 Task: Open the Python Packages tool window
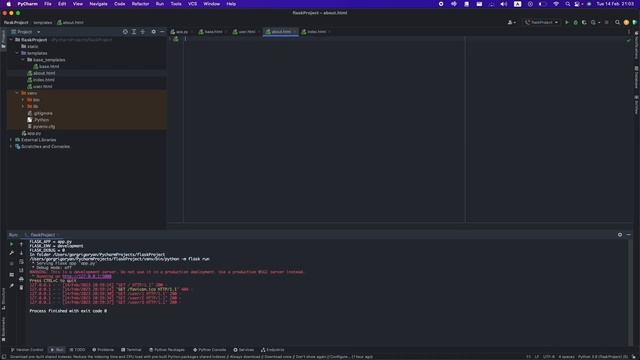click(x=167, y=350)
